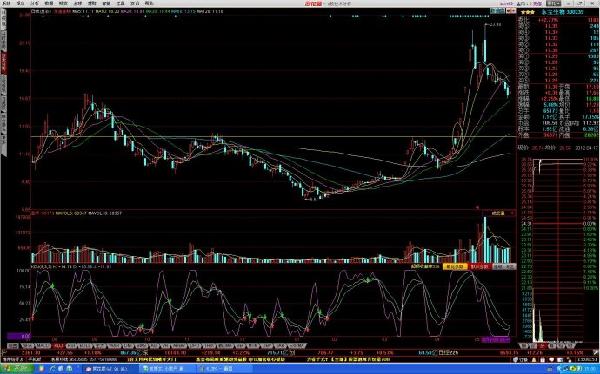Expand the volume panel indicator dropdown arrow
The height and width of the screenshot is (374, 600).
click(x=511, y=213)
